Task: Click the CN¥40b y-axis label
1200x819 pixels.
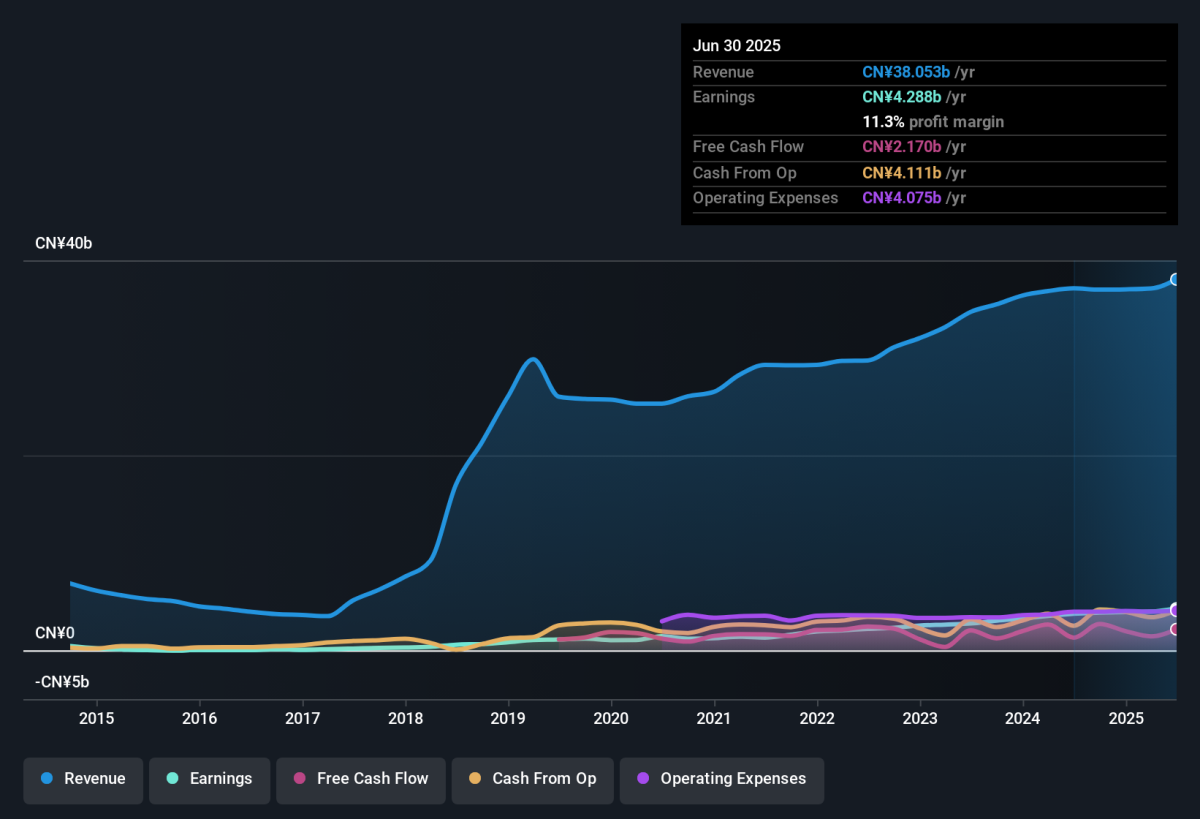Action: click(x=63, y=244)
